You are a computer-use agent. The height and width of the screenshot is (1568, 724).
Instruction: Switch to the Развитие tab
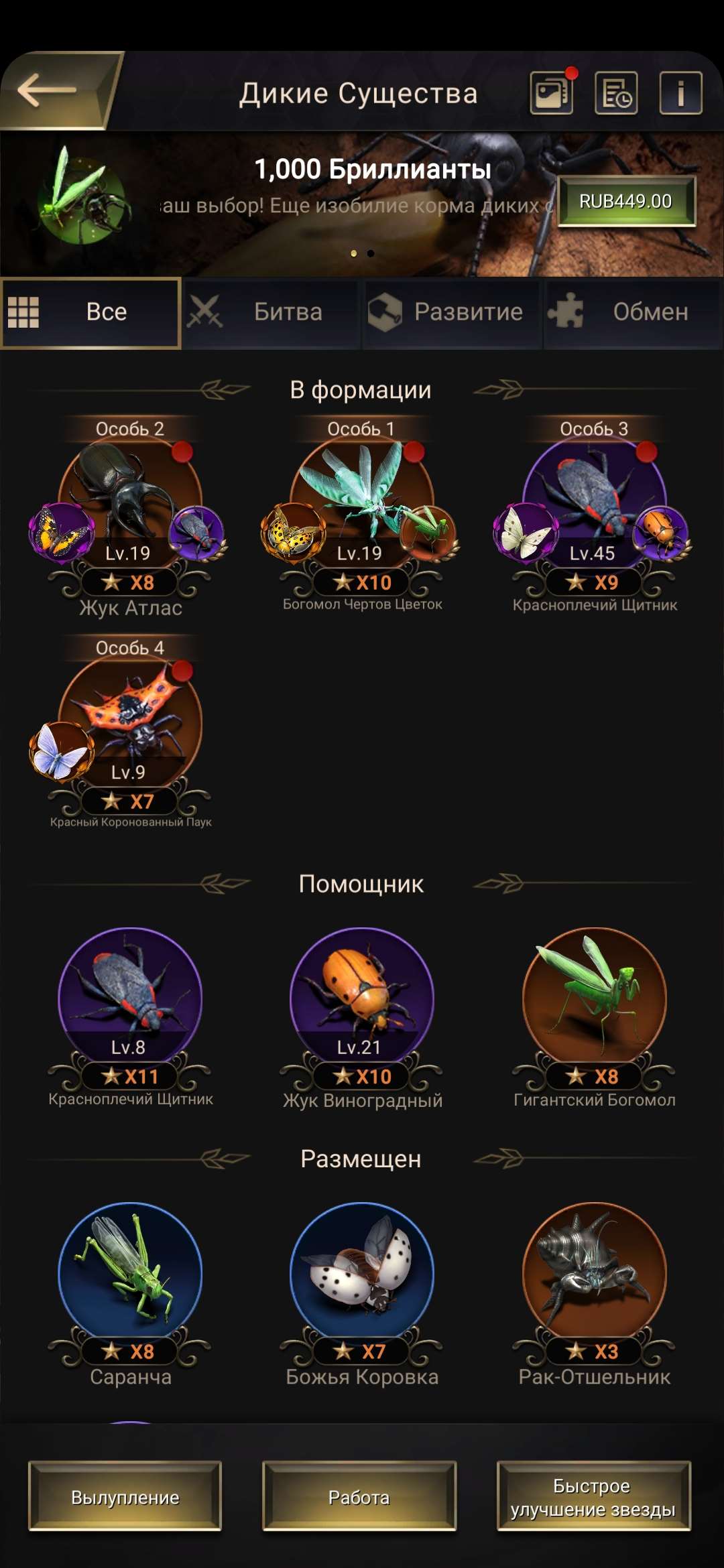[x=452, y=312]
